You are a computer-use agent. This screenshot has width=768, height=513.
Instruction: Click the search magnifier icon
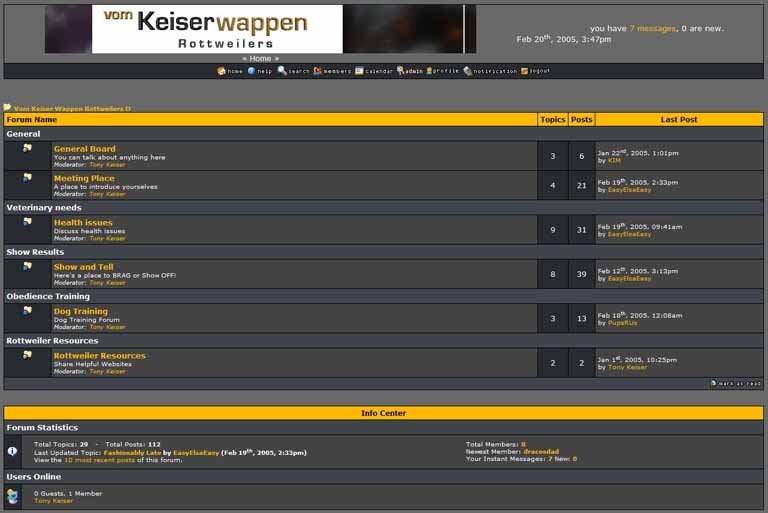pos(282,71)
